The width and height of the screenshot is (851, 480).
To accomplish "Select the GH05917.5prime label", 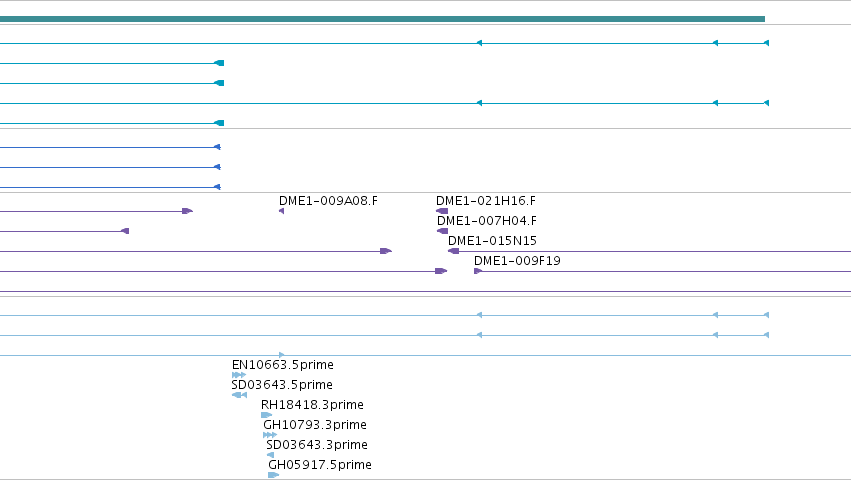I will click(x=320, y=465).
